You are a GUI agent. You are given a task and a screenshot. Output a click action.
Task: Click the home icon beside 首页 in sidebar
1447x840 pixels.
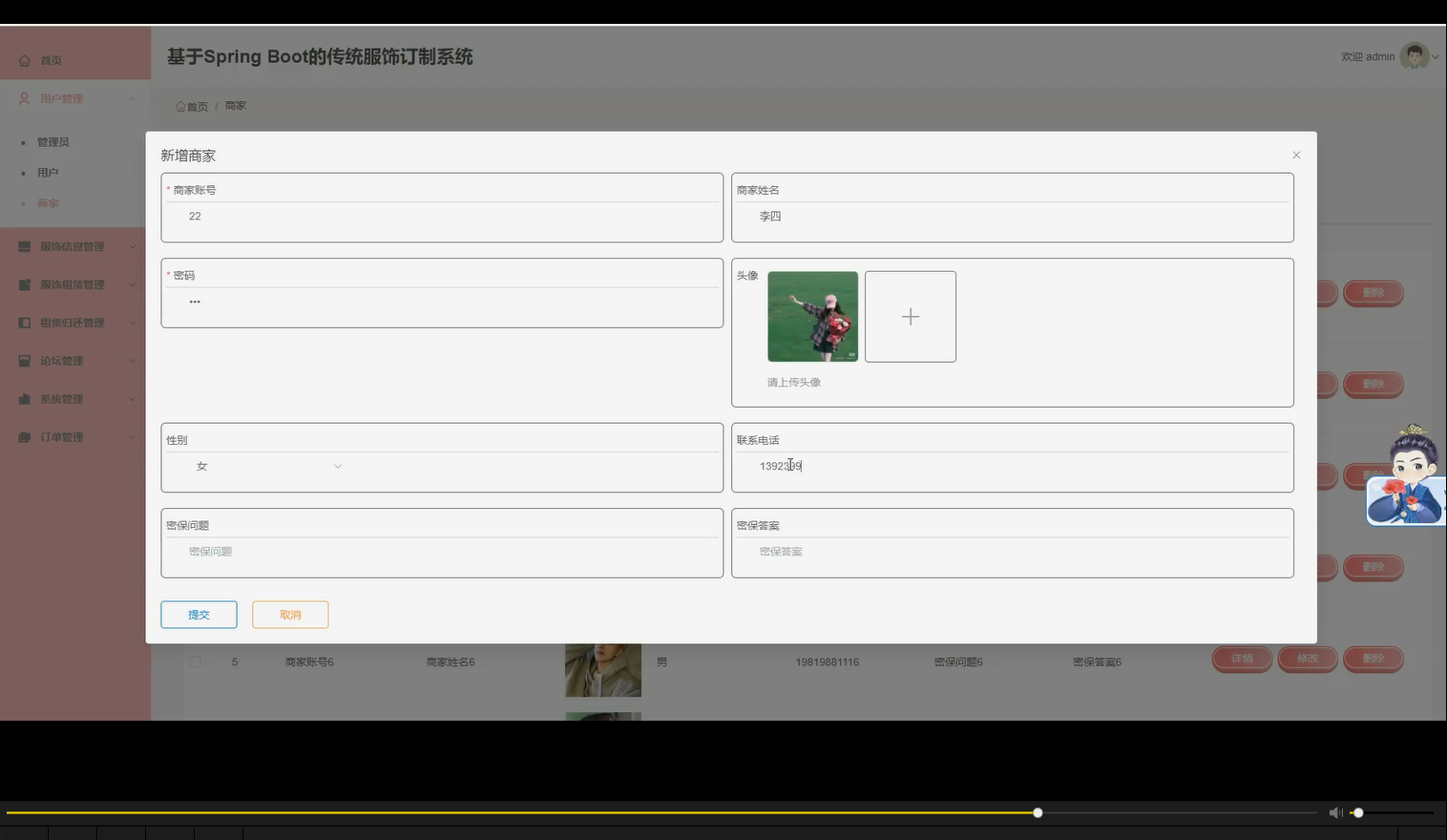pos(25,60)
